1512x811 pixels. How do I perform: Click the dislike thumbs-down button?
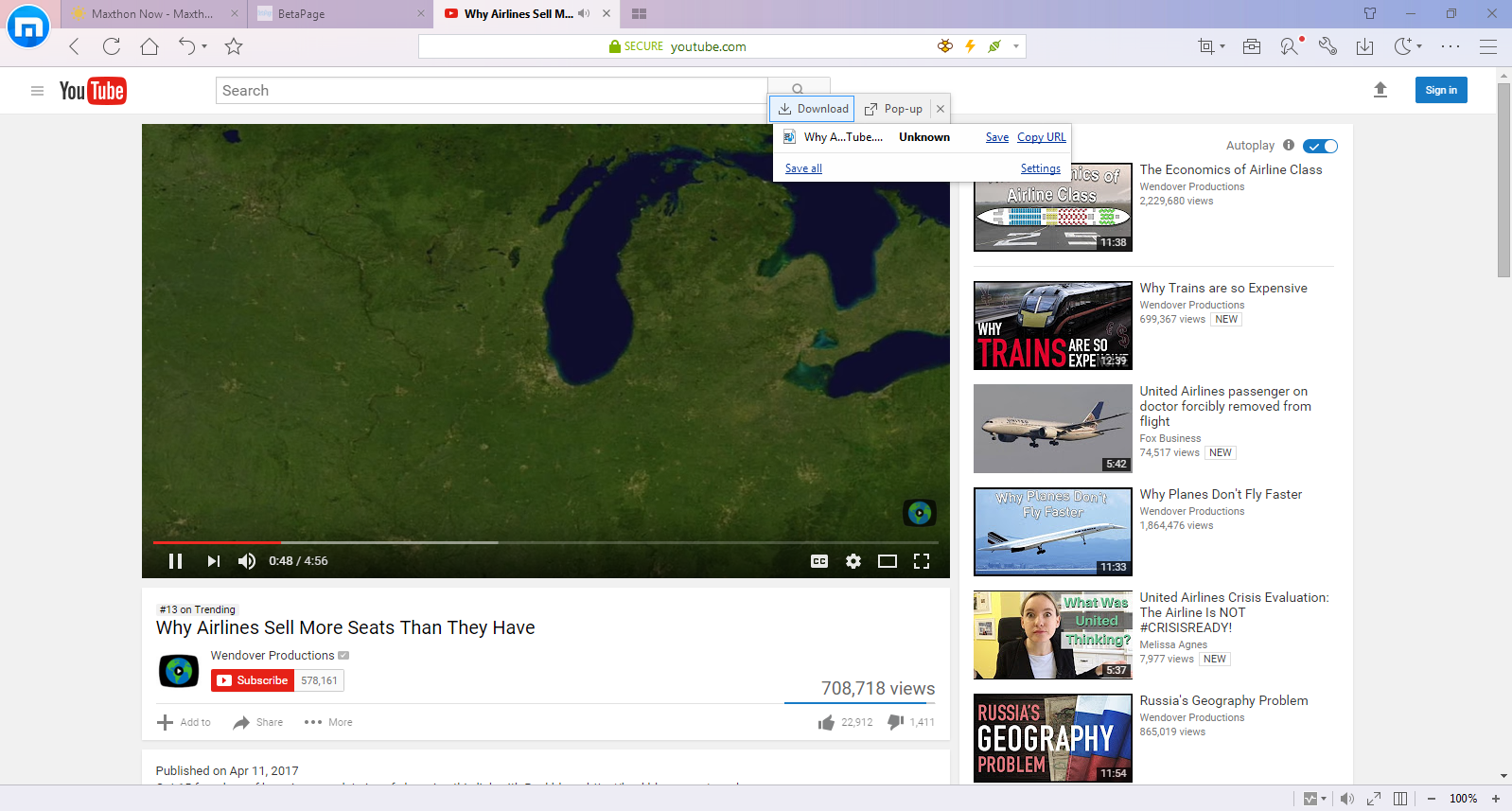(895, 722)
